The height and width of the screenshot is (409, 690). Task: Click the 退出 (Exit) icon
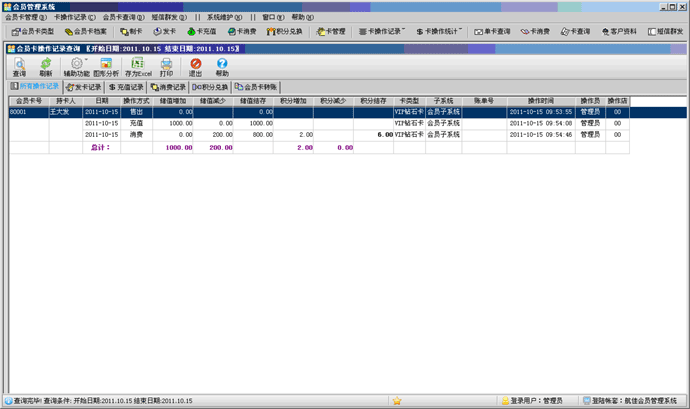195,66
